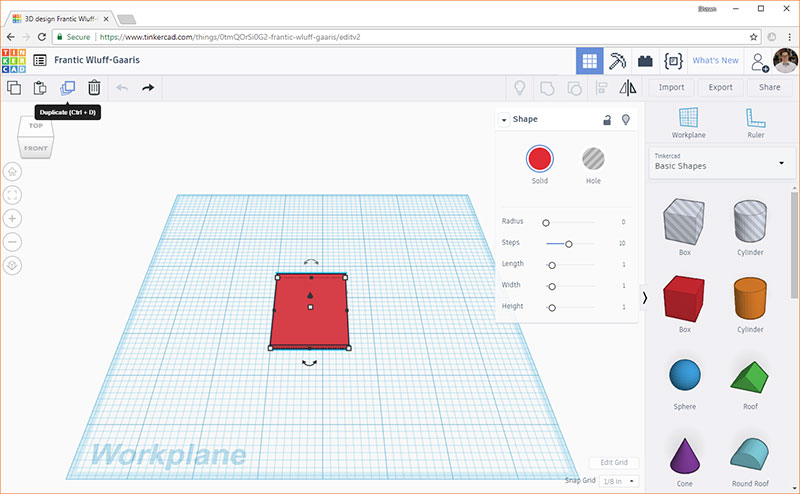Click the Paste clipboard icon

(40, 88)
